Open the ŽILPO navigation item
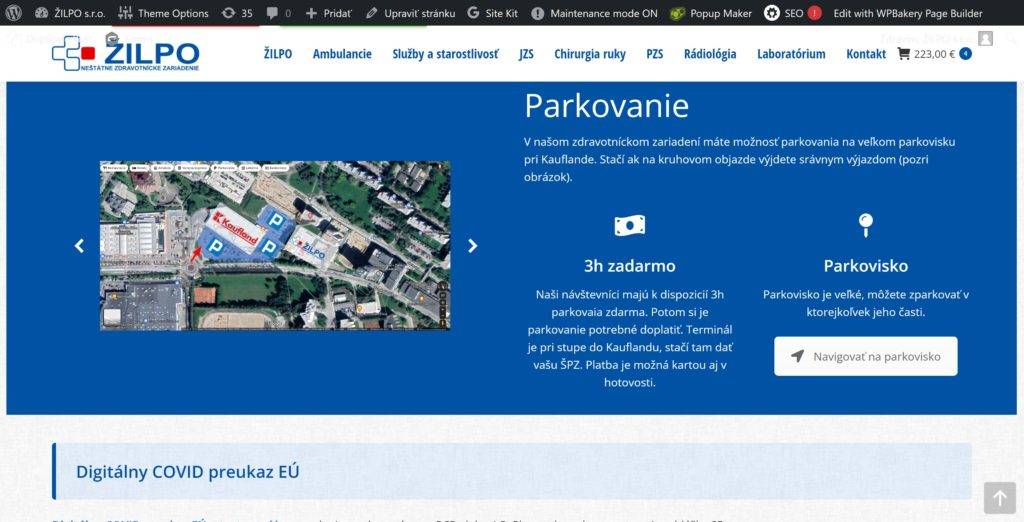The width and height of the screenshot is (1024, 522). pos(278,54)
